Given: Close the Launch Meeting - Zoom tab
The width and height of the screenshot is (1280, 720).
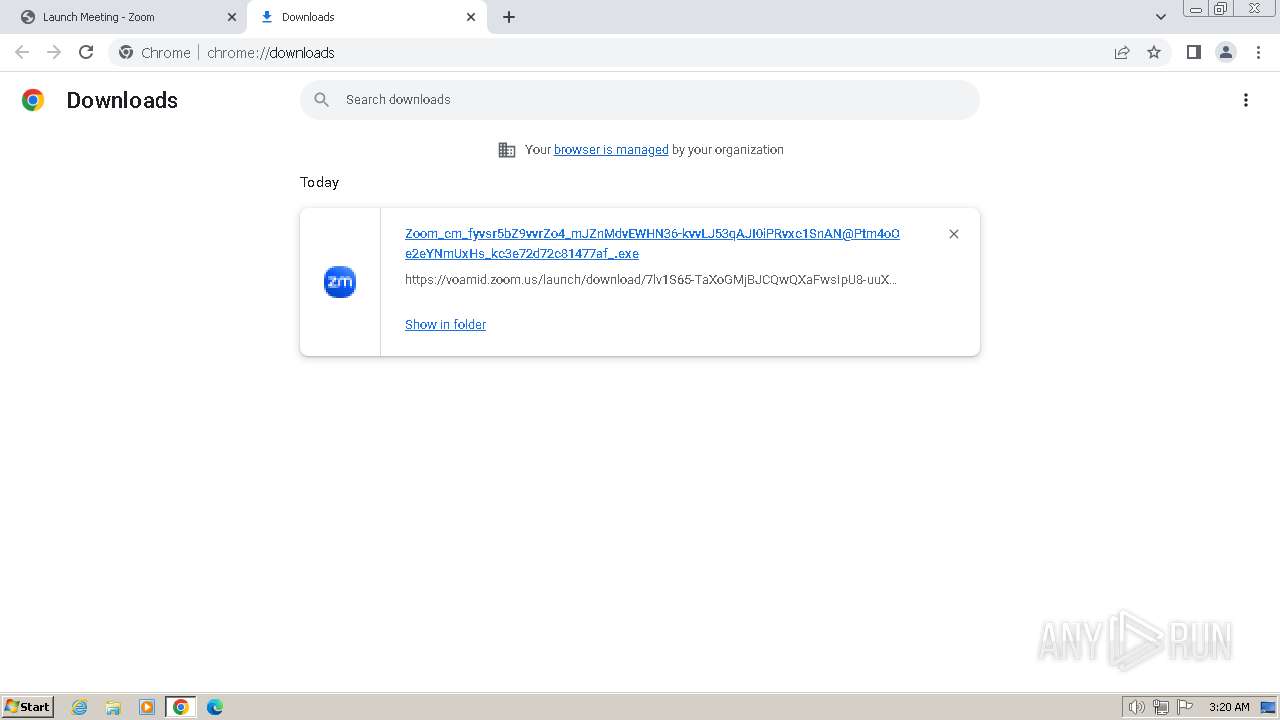Looking at the screenshot, I should [x=232, y=17].
